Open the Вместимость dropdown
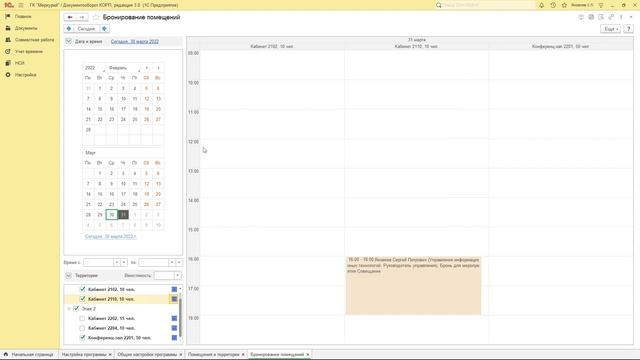640x360 pixels. pyautogui.click(x=177, y=276)
